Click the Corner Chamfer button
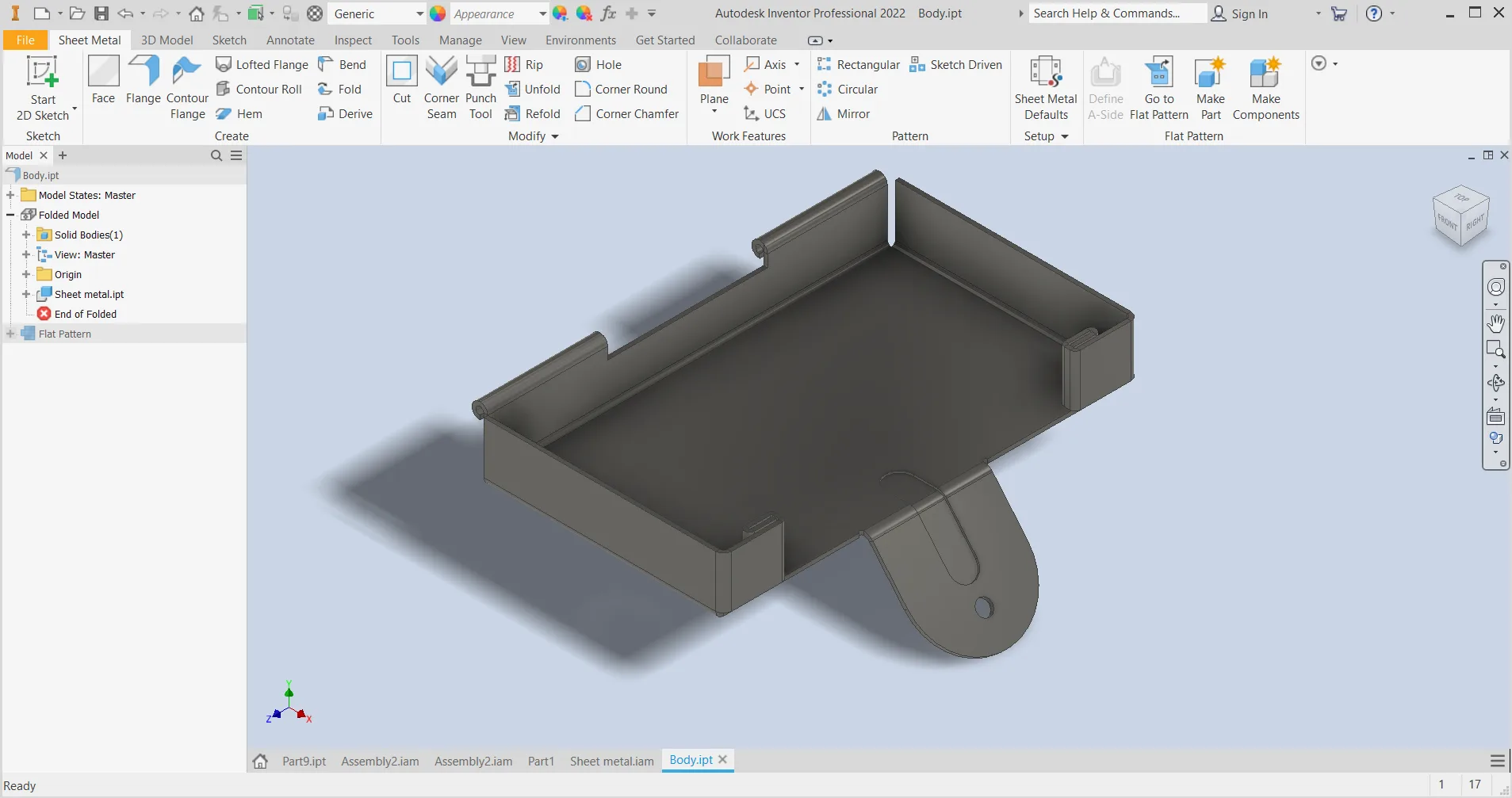 627,114
